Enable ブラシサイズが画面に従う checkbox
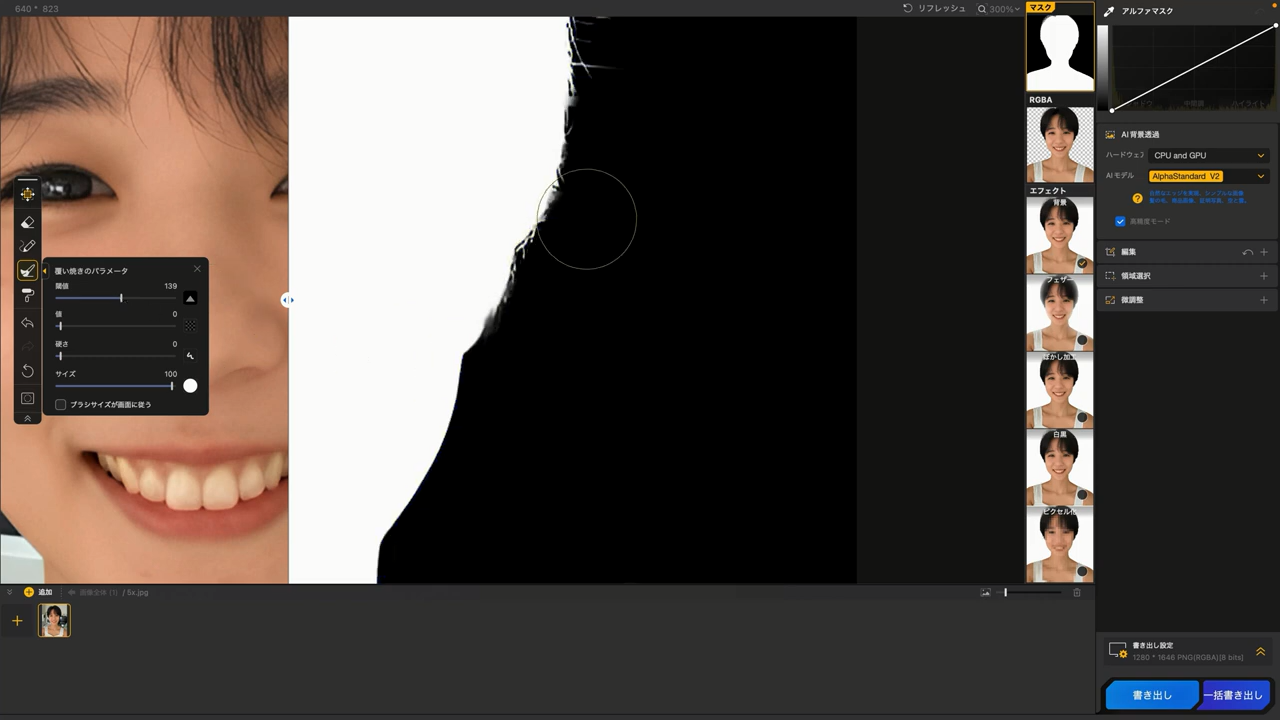 pos(61,405)
